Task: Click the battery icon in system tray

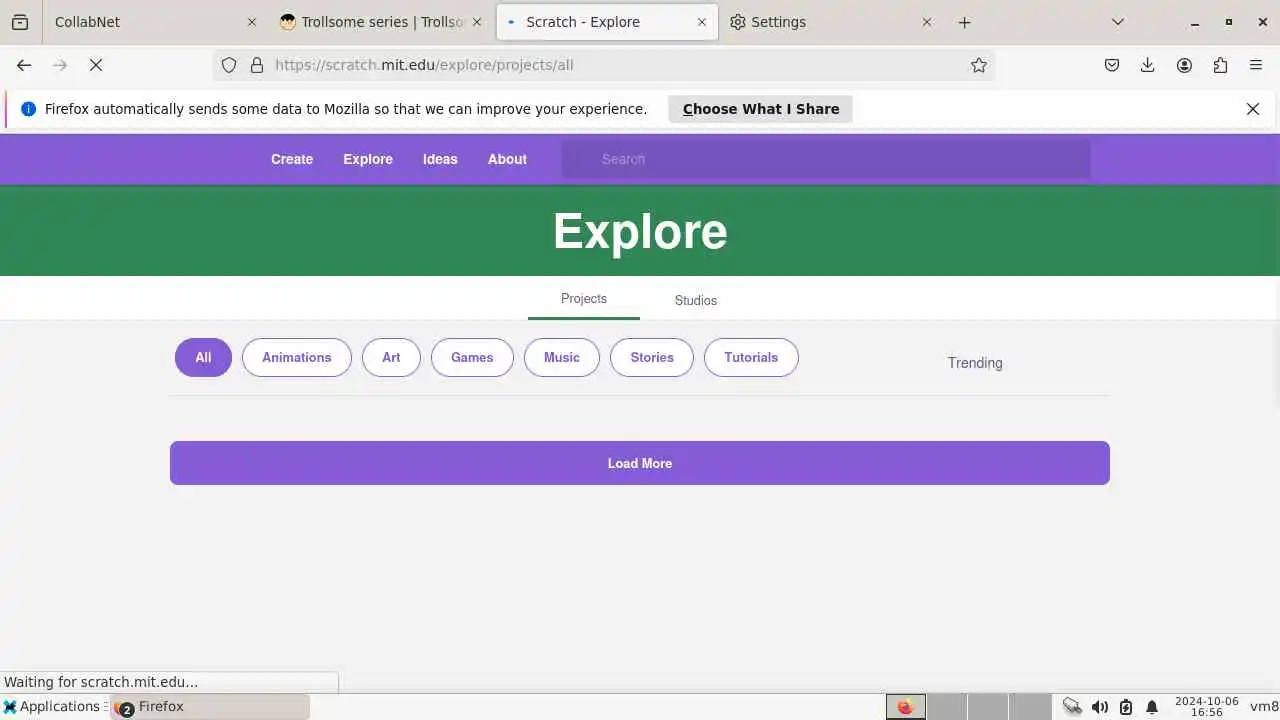Action: pyautogui.click(x=1126, y=707)
